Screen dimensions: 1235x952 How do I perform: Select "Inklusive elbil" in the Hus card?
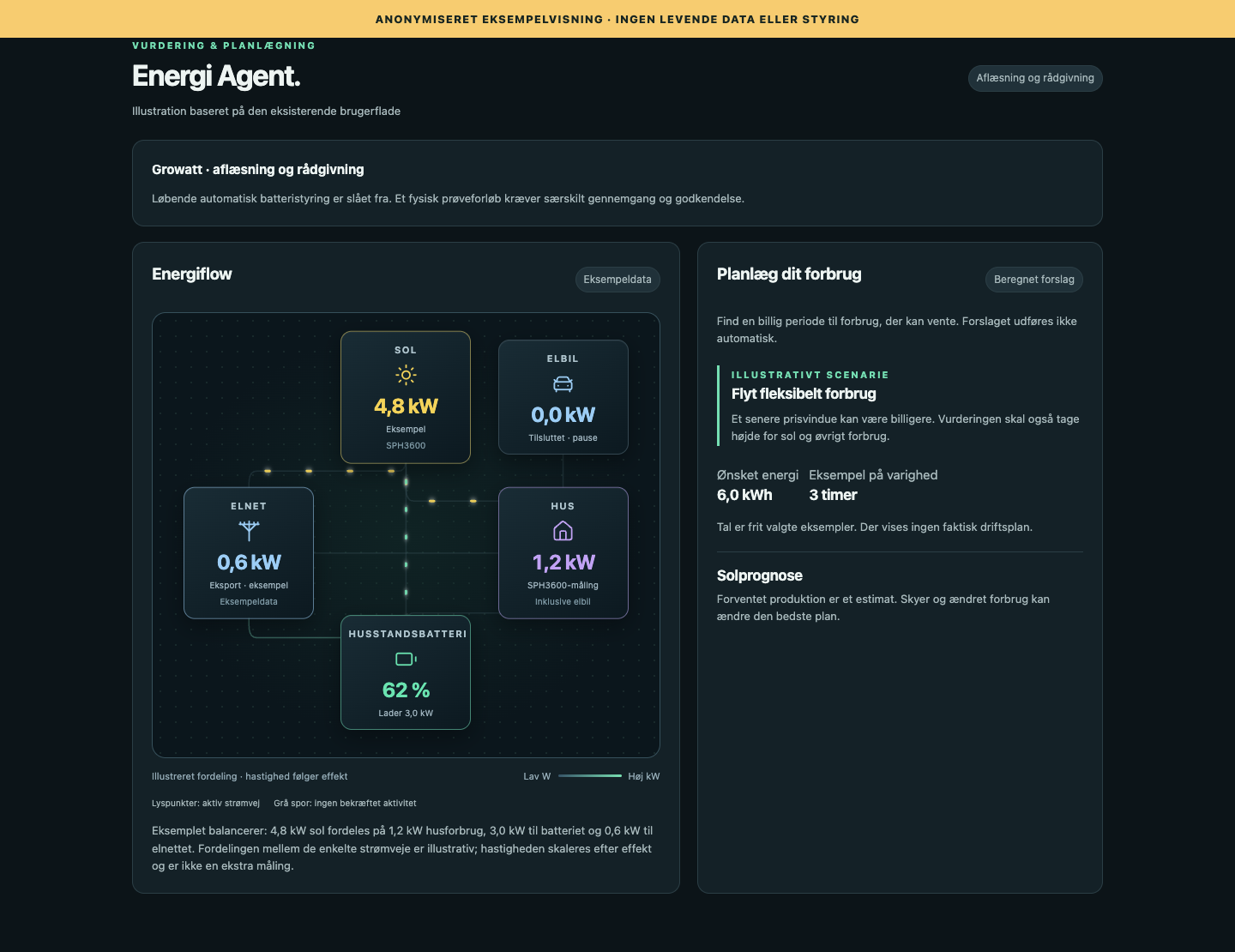coord(563,602)
